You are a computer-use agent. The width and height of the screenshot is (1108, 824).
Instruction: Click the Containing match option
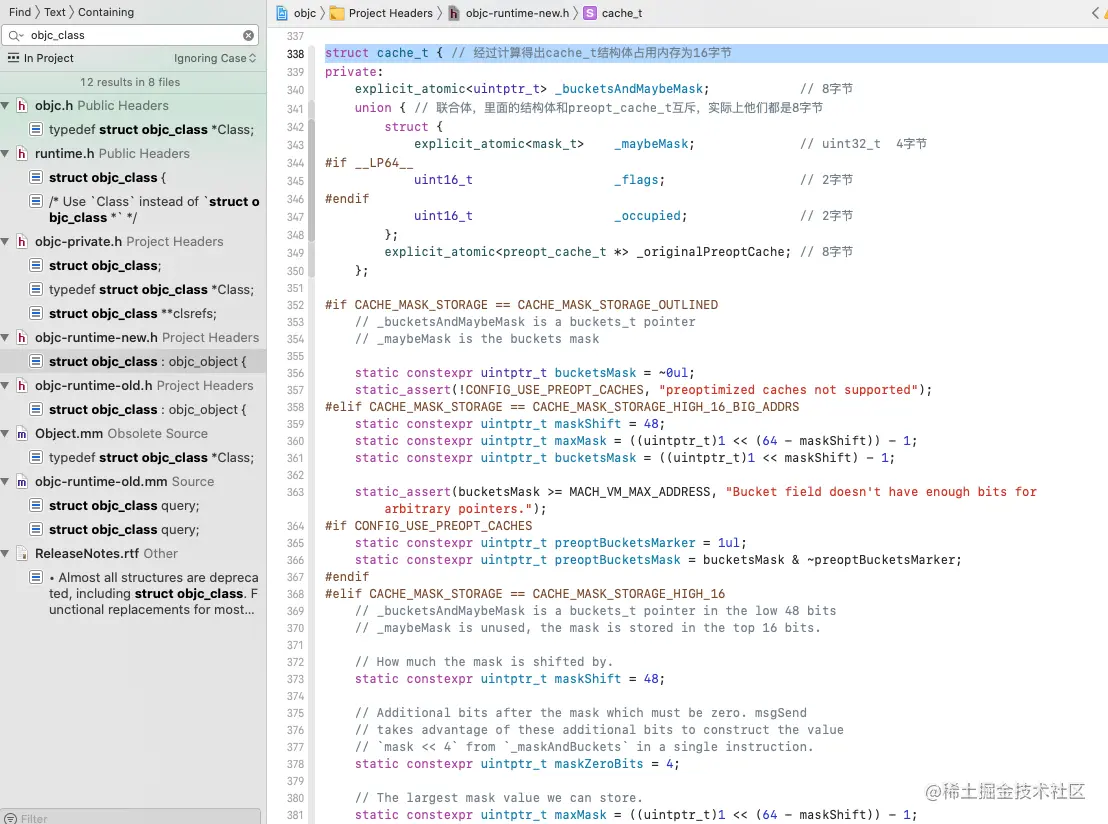pos(106,12)
